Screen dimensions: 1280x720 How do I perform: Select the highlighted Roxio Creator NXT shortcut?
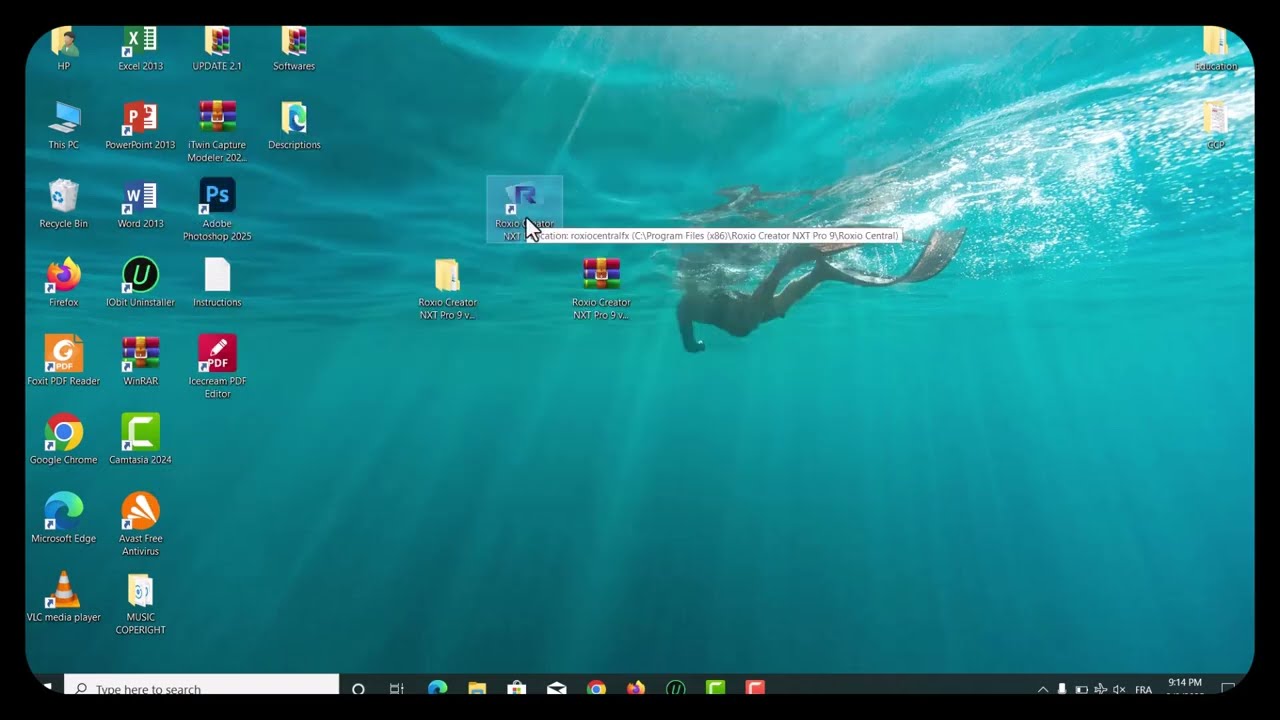[x=524, y=209]
